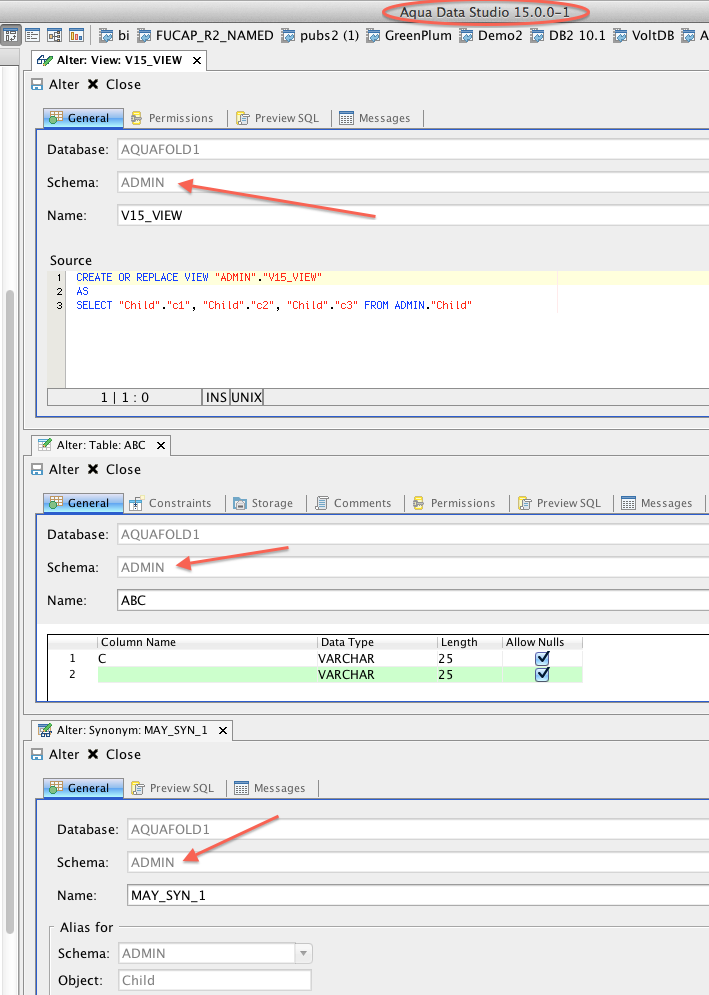Close the Alter: Synonym: MAY_SYN_1 tab
This screenshot has width=709, height=995.
tap(223, 730)
